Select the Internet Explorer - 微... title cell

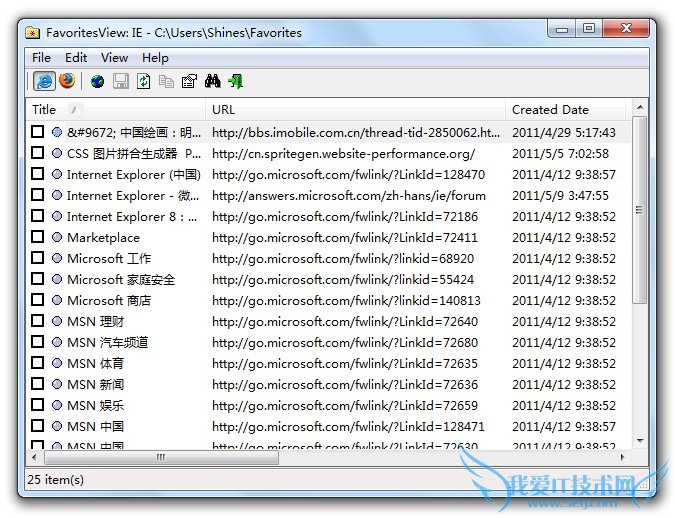133,195
